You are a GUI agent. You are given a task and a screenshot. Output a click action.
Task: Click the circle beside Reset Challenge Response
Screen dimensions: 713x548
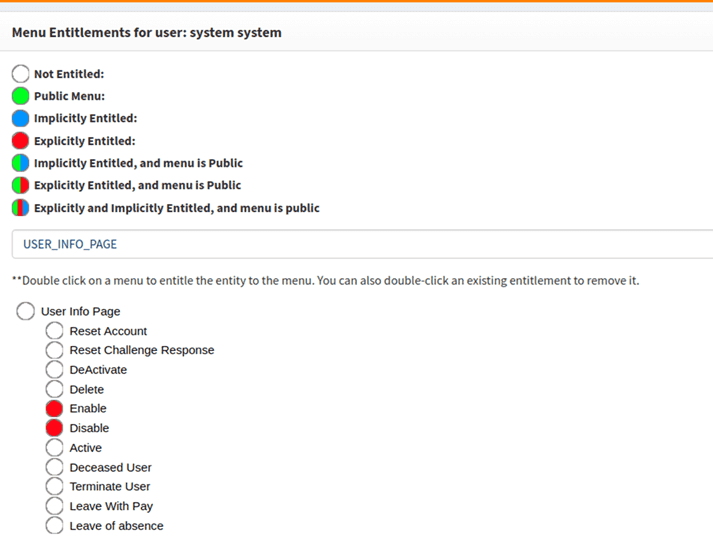coord(55,350)
